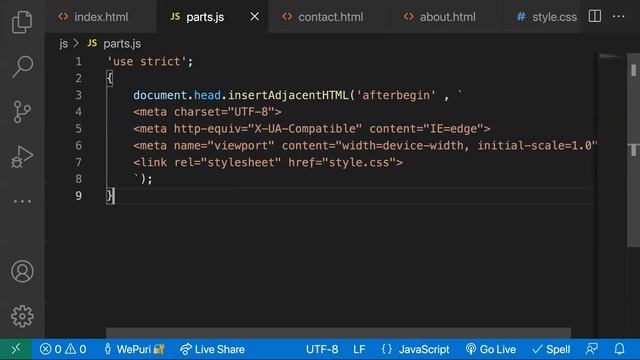Open the WePuri status bar item

click(x=134, y=349)
